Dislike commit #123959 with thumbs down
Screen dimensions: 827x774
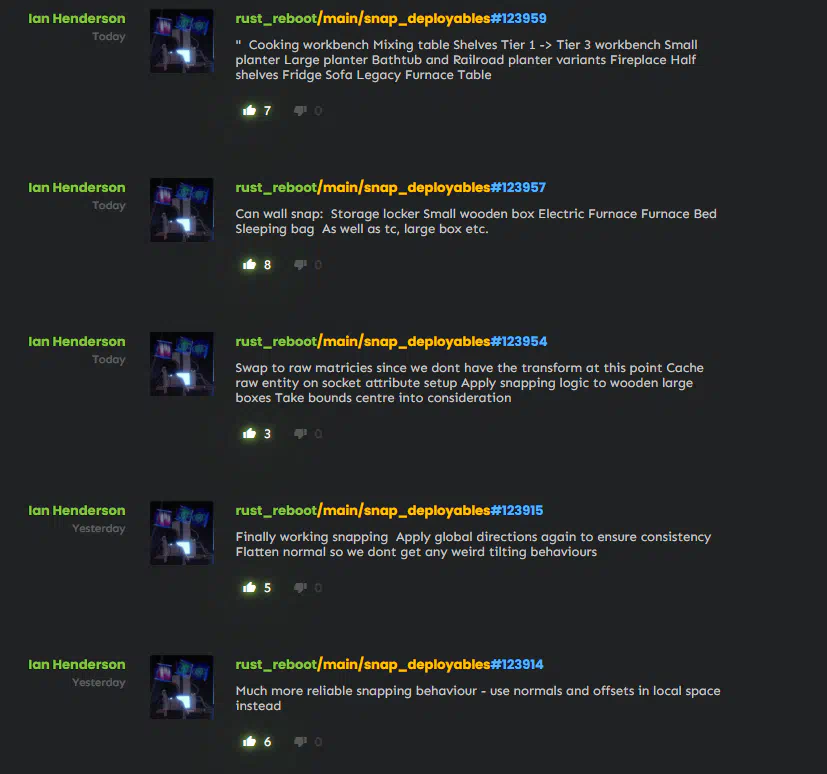click(x=300, y=110)
